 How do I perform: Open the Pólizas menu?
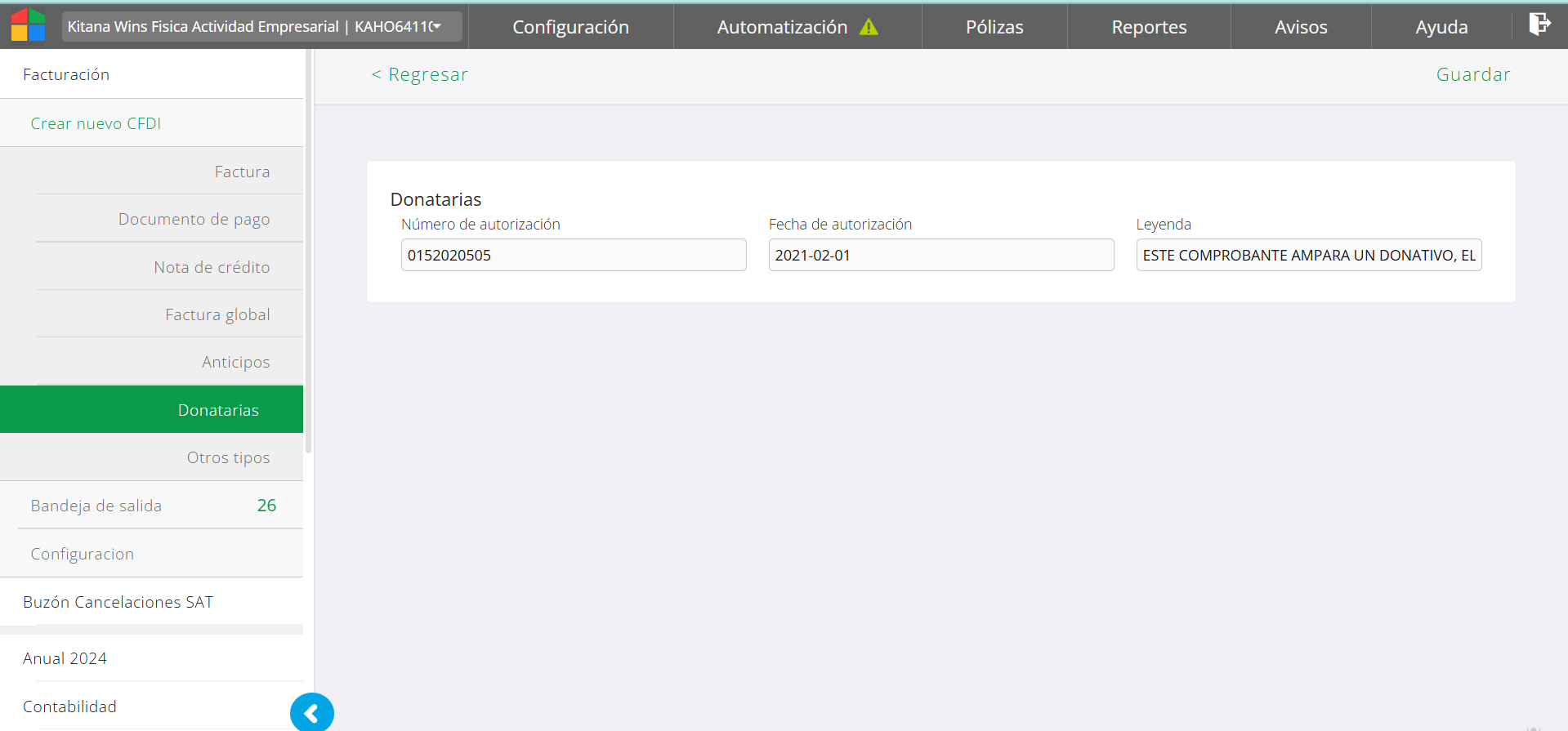[994, 27]
